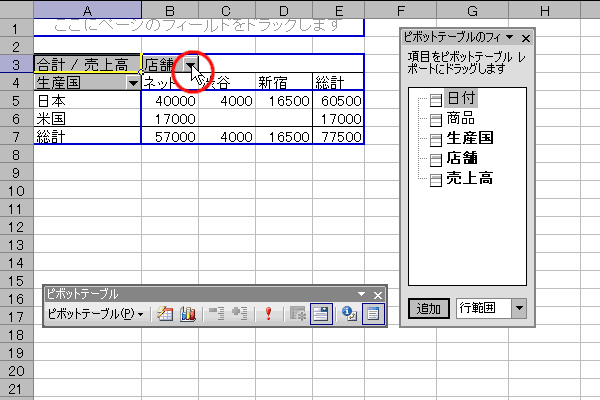600x400 pixels.
Task: Click the 日本 row label cell
Action: [x=87, y=101]
